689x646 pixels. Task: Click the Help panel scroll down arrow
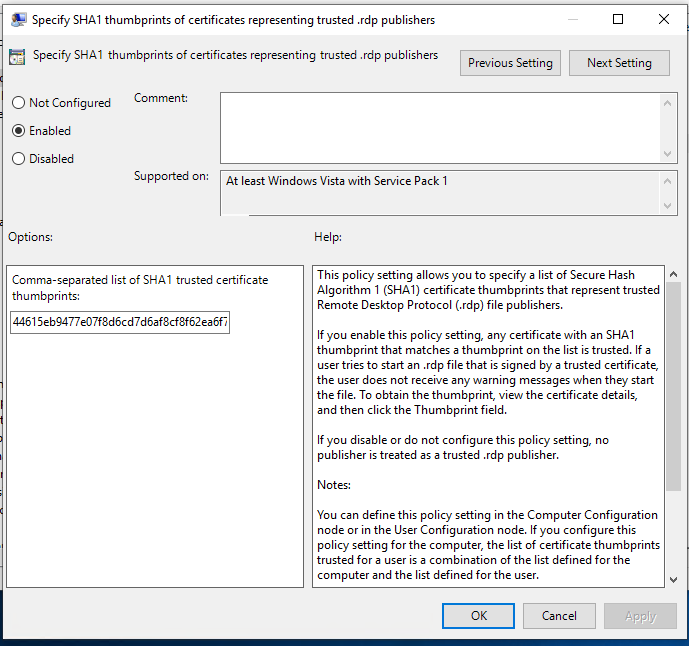[x=672, y=578]
